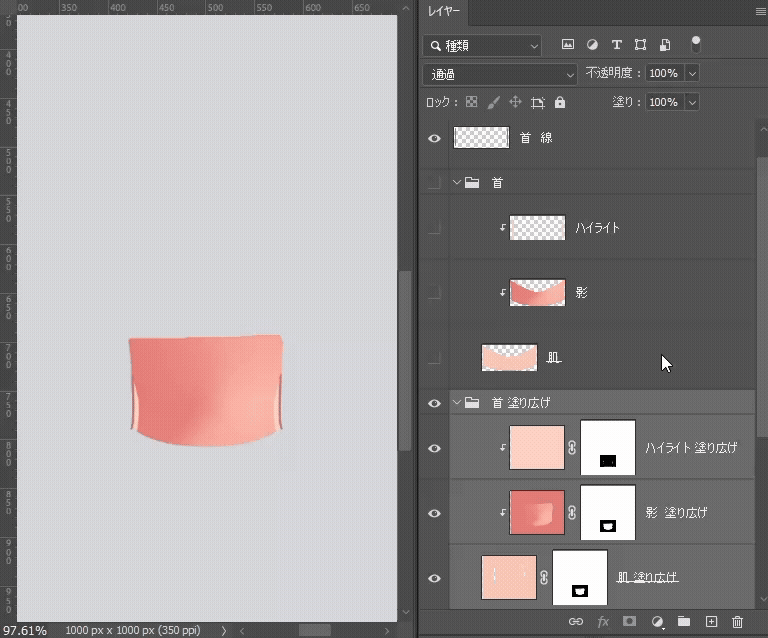Hide the 首 線 layer
The image size is (768, 638).
tap(434, 138)
